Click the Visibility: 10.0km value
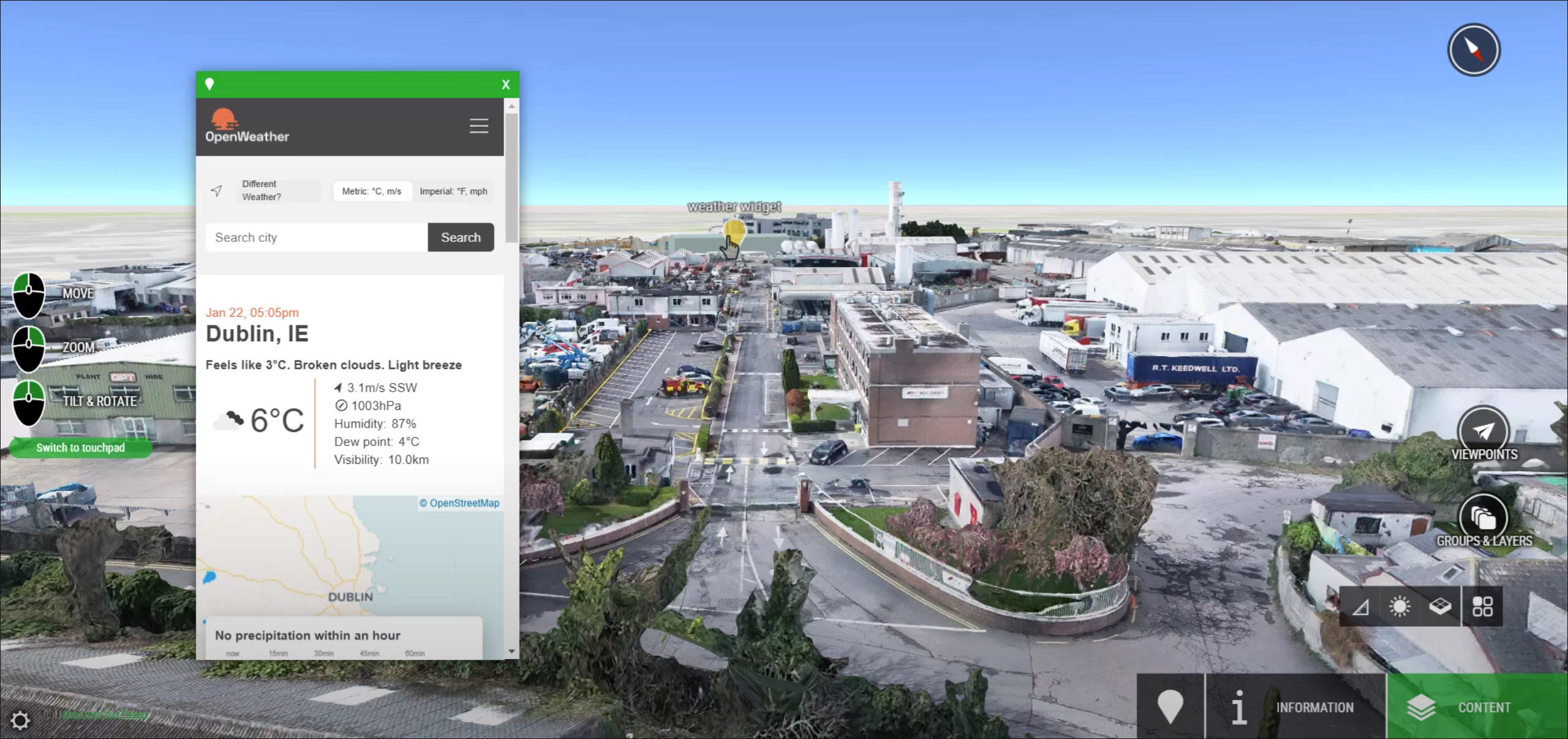The height and width of the screenshot is (739, 1568). [x=382, y=460]
